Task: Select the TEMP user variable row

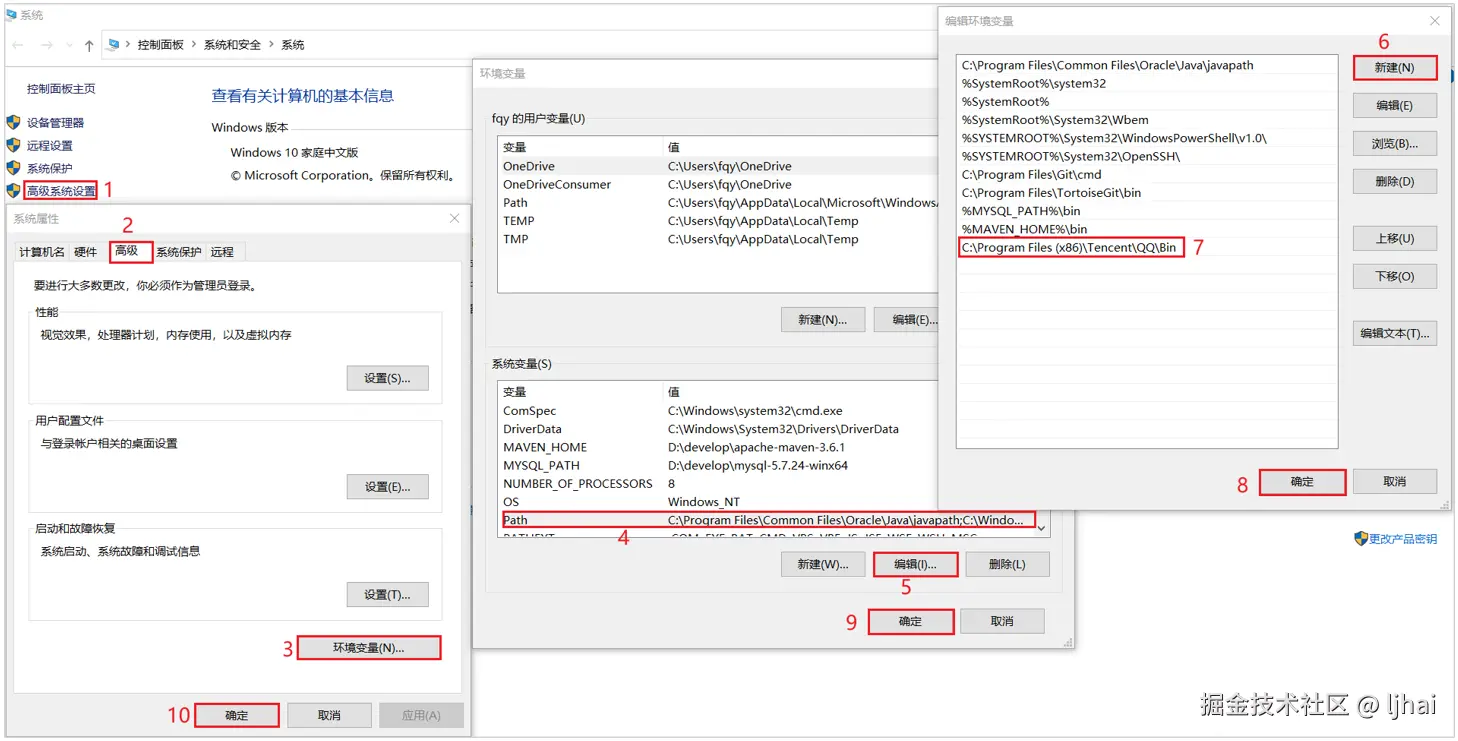Action: coord(718,221)
